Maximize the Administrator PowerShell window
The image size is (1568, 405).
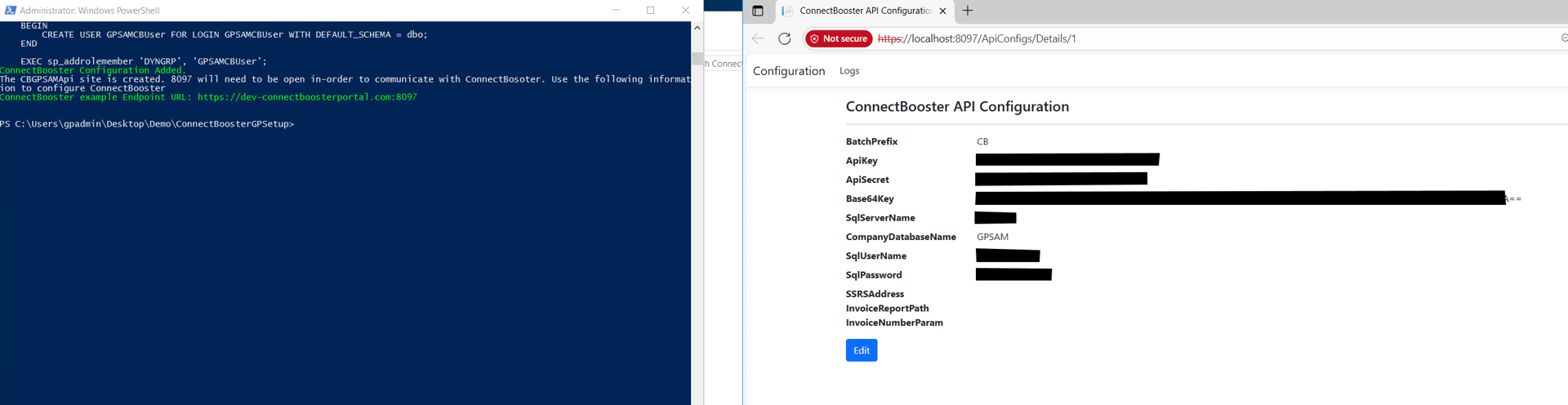pyautogui.click(x=650, y=11)
